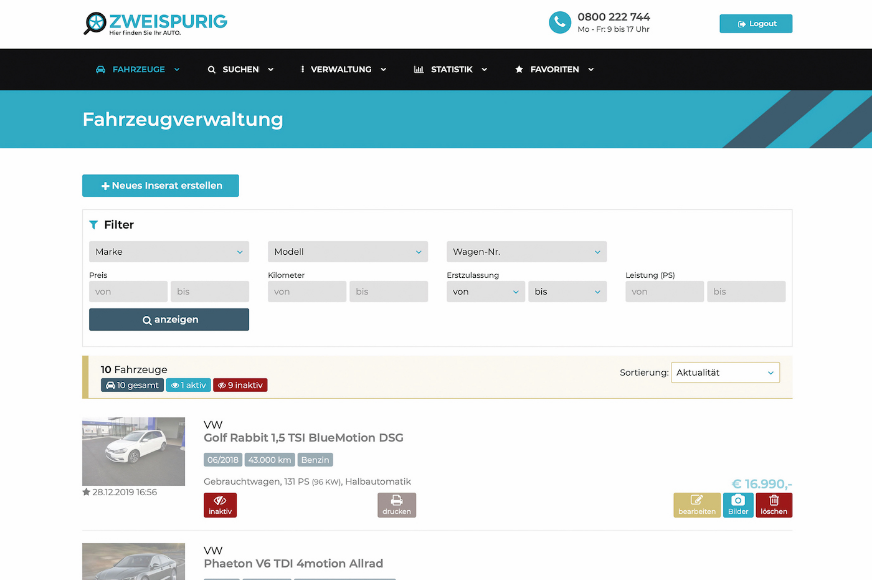
Task: Focus the Leistung (PS) bis field
Action: click(746, 291)
